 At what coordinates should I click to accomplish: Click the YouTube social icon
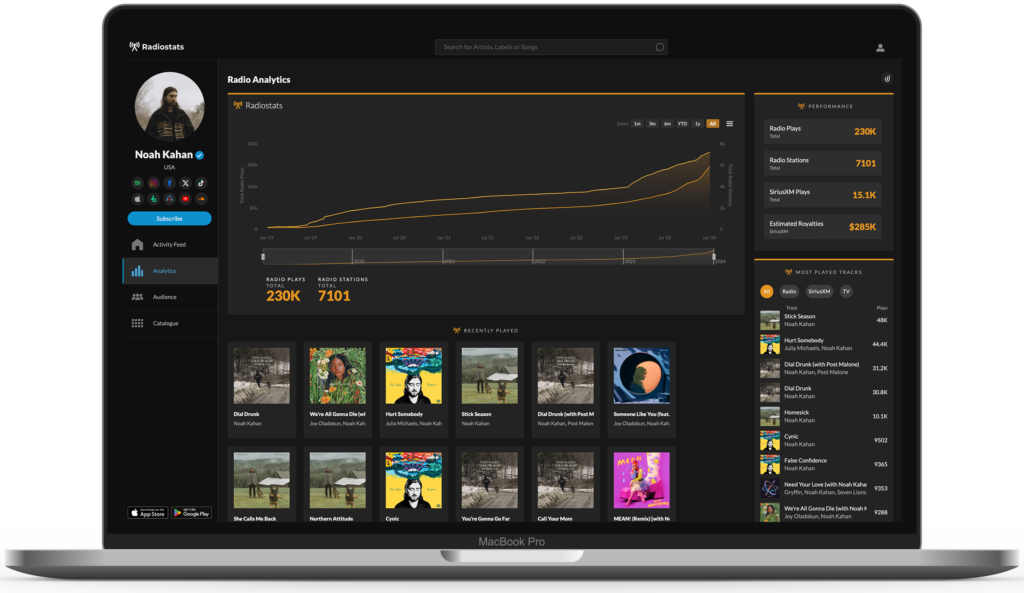coord(185,199)
